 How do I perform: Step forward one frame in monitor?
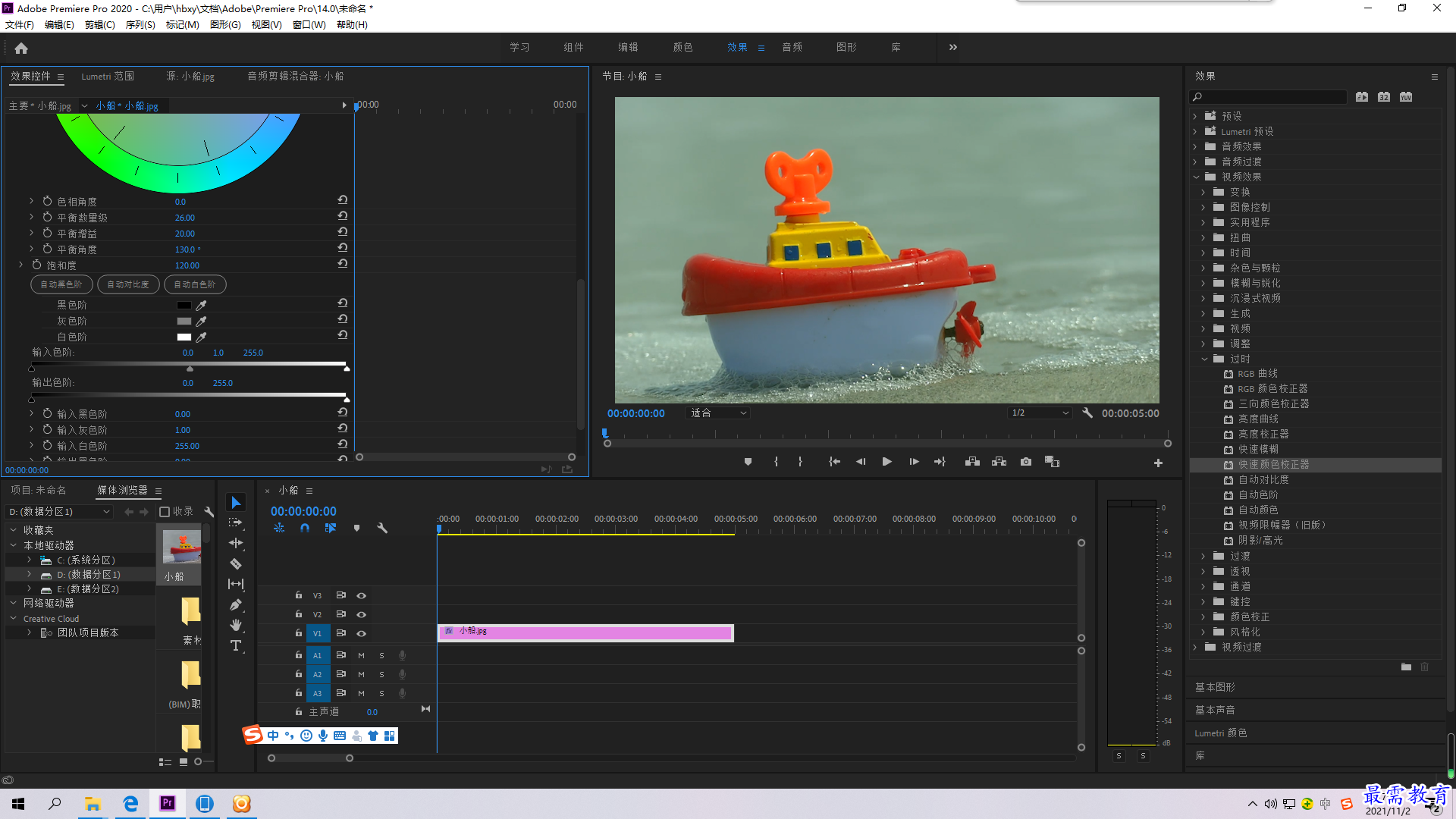coord(914,462)
